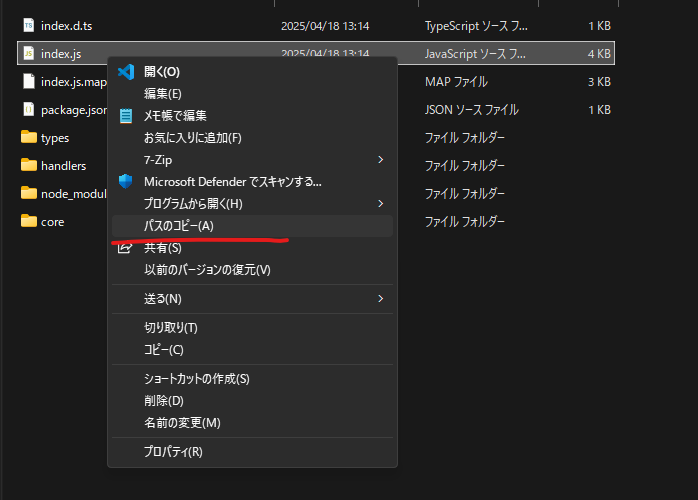Click the types folder icon
Viewport: 698px width, 500px height.
point(29,137)
